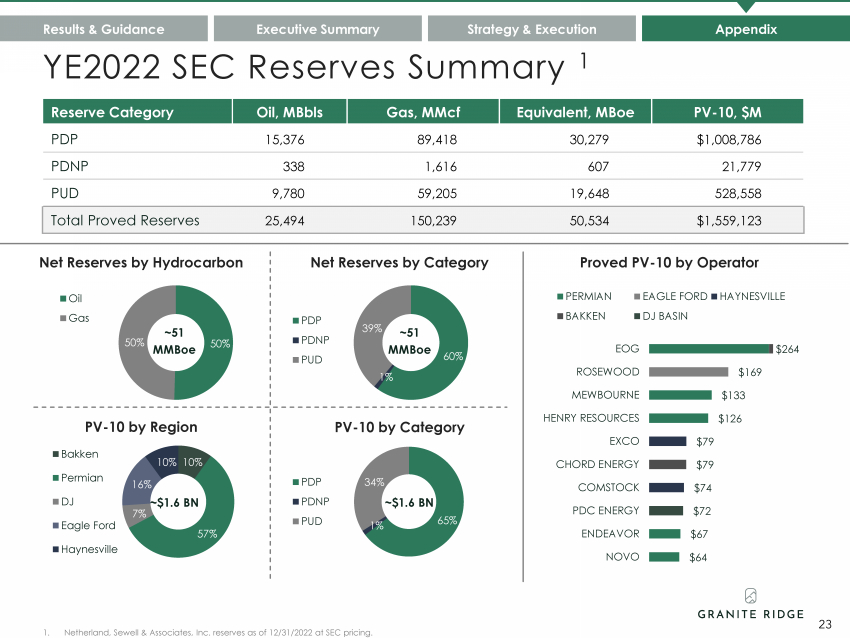Click the PV-10, $M column header
850x638 pixels.
727,112
